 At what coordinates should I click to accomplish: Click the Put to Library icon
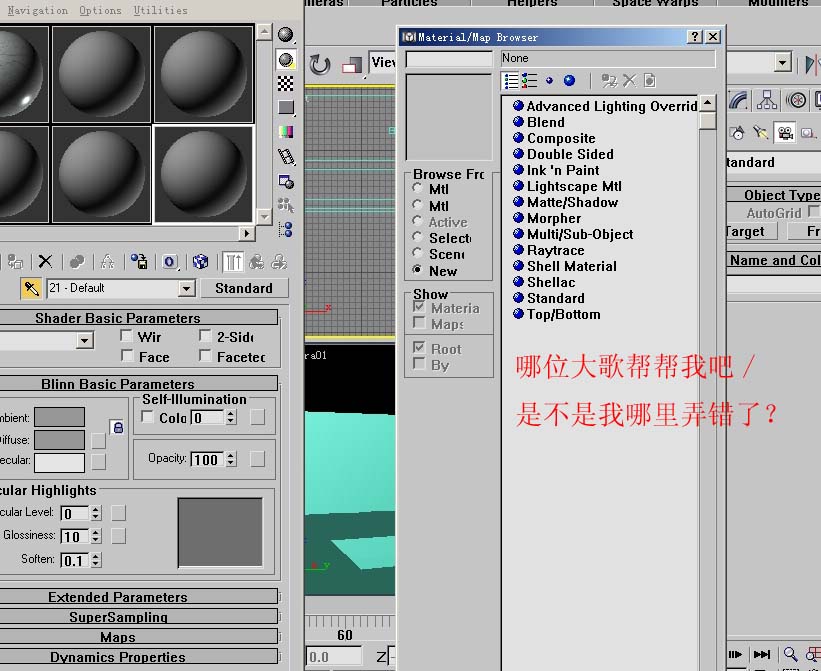click(x=139, y=261)
